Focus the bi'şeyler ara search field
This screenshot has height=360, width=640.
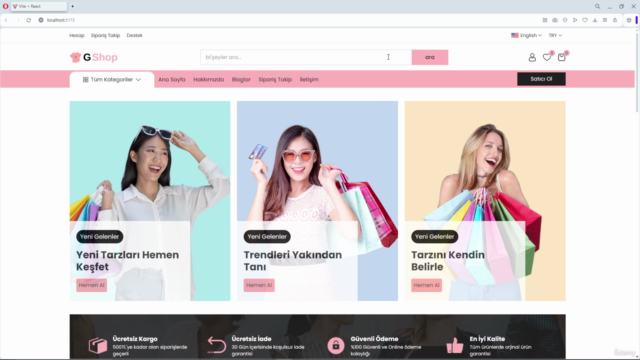tap(306, 57)
